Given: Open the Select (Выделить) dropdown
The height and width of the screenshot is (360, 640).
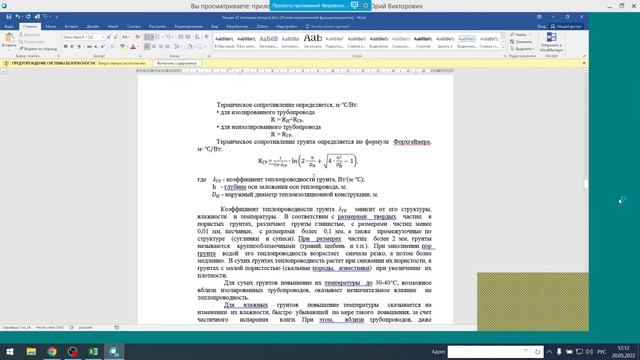Looking at the screenshot, I should [522, 49].
